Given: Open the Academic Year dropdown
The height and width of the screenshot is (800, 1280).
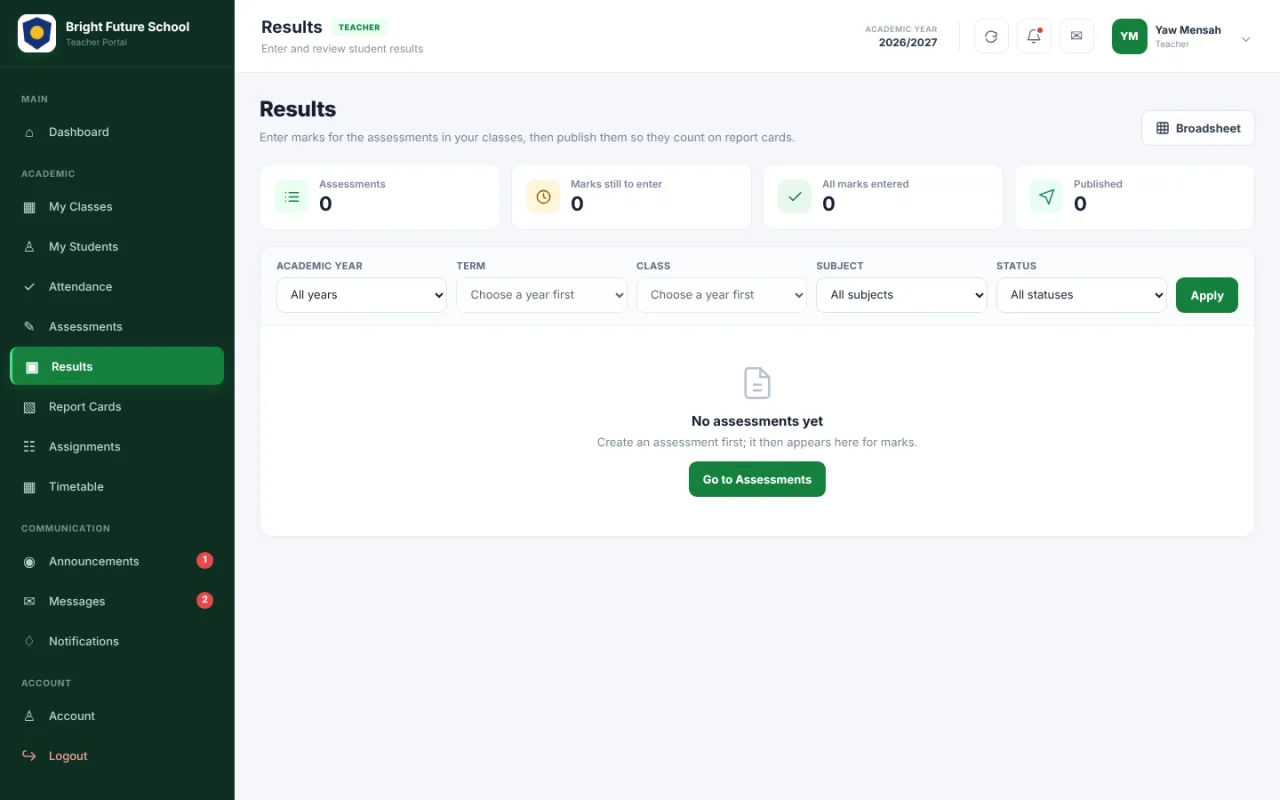Looking at the screenshot, I should 361,295.
